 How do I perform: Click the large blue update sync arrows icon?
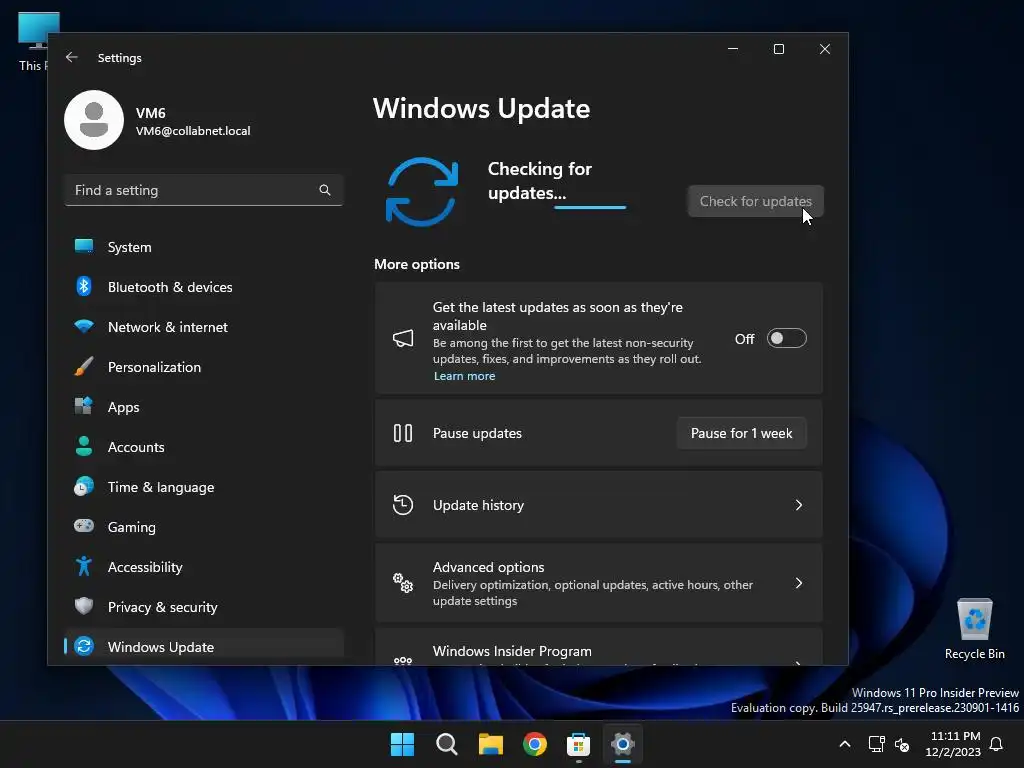coord(422,192)
